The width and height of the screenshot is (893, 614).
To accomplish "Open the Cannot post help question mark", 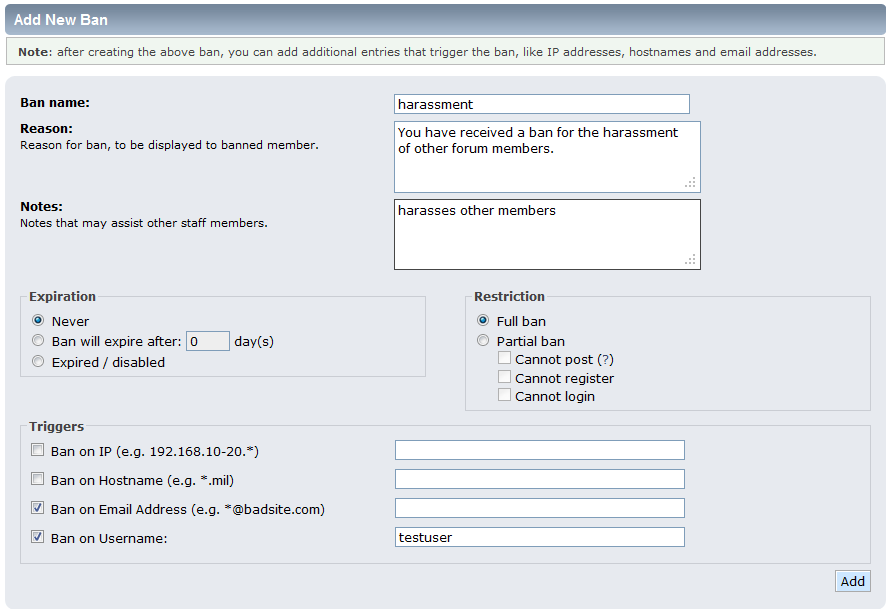I will coord(605,359).
